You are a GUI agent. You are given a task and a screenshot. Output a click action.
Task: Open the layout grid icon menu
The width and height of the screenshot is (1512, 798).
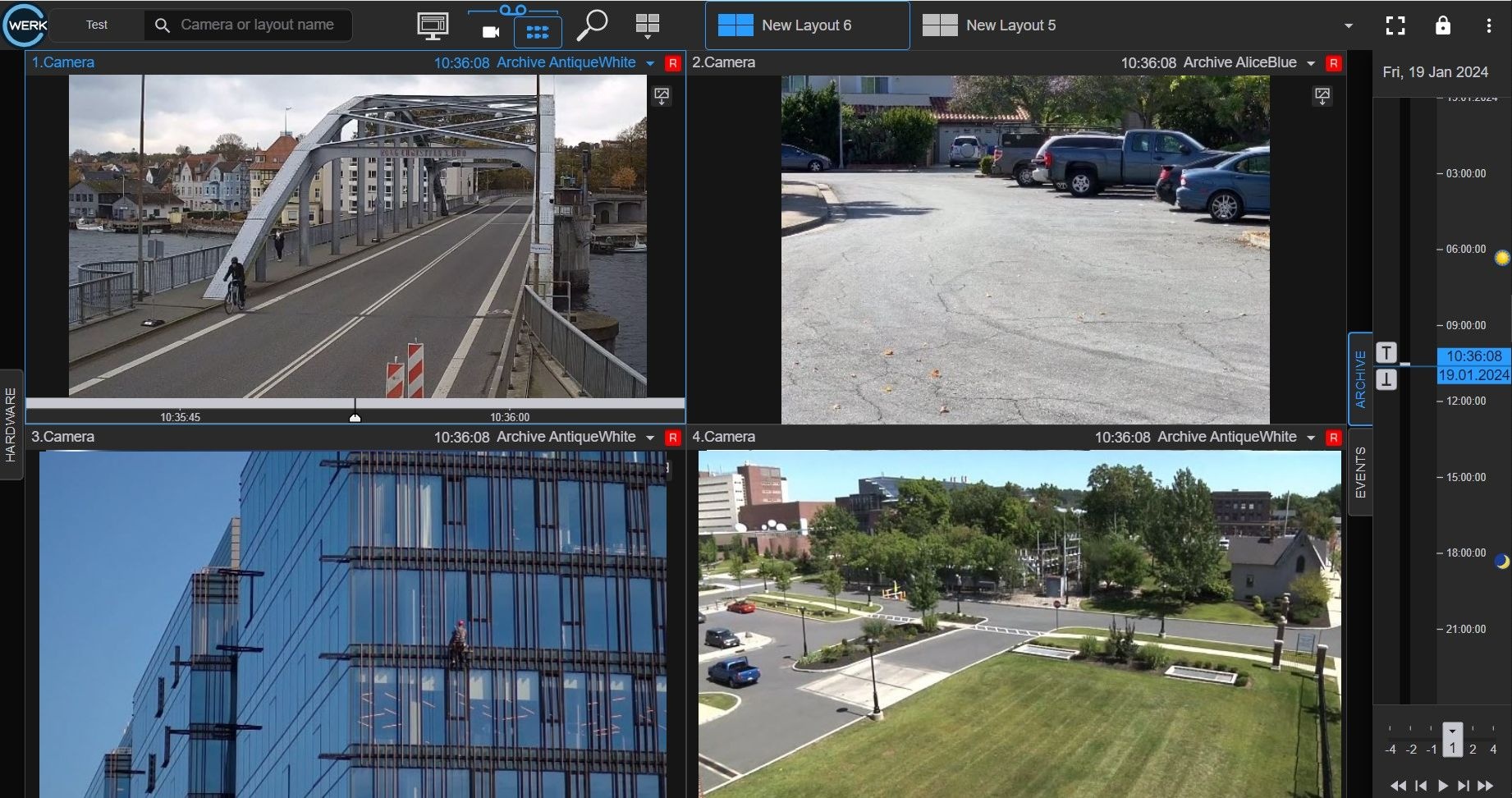648,25
